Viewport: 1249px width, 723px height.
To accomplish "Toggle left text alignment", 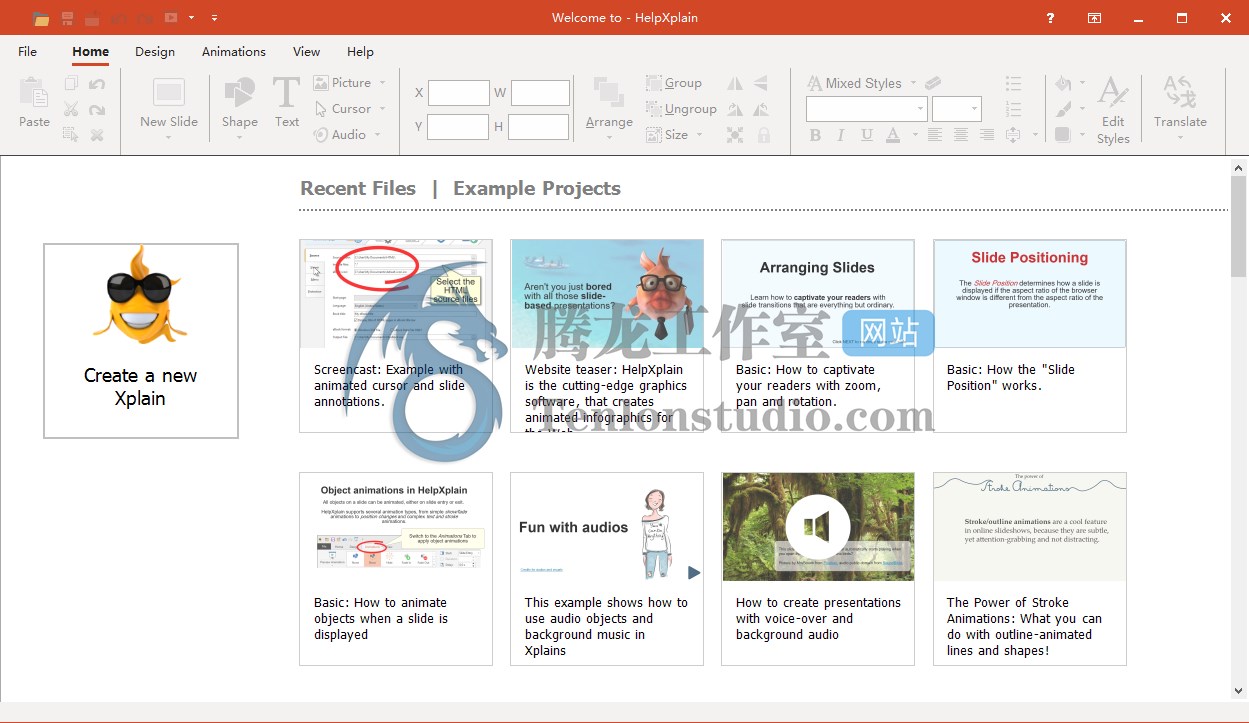I will pos(935,135).
